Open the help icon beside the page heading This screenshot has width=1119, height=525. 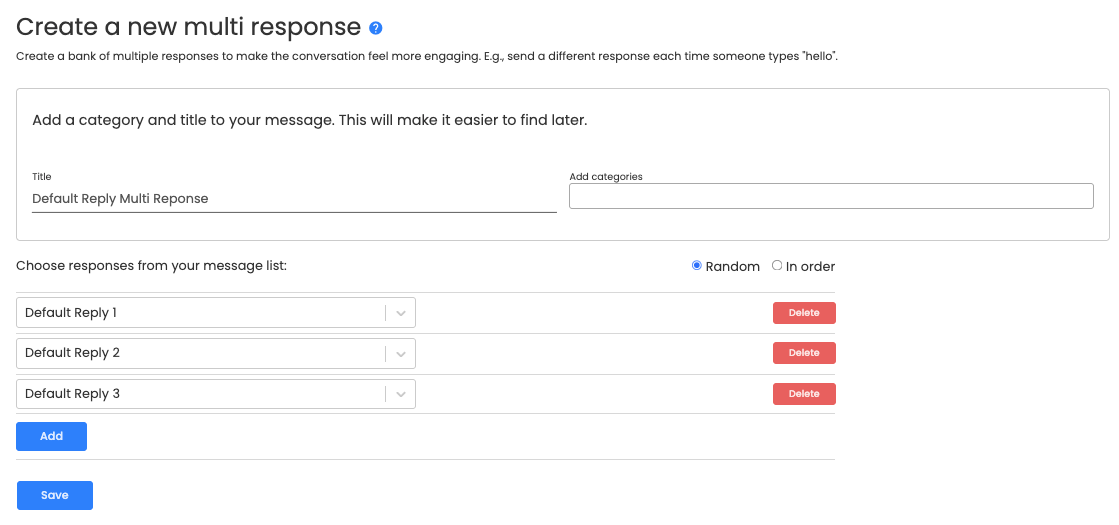[376, 28]
